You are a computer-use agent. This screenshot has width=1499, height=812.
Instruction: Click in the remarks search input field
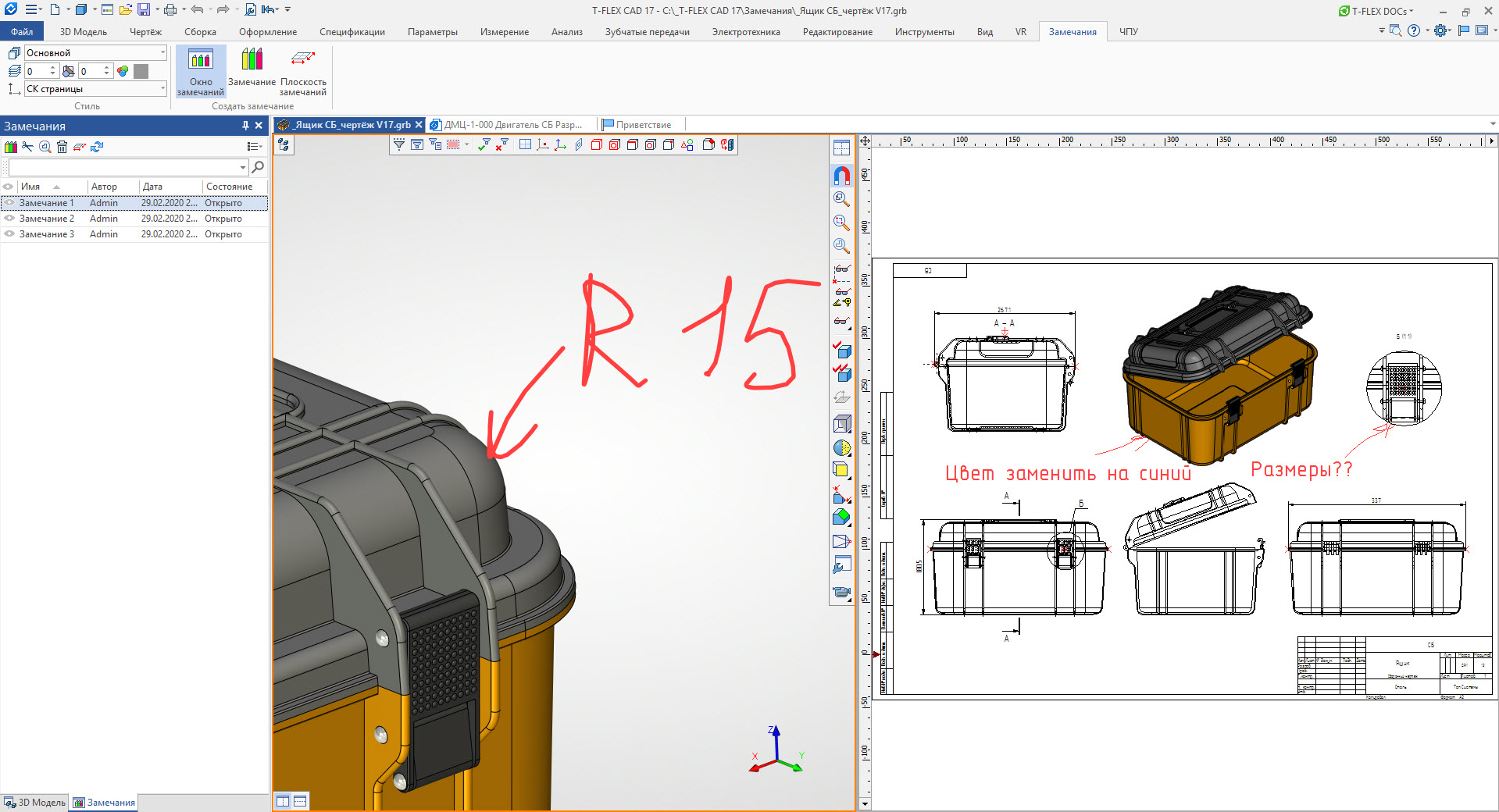coord(123,167)
